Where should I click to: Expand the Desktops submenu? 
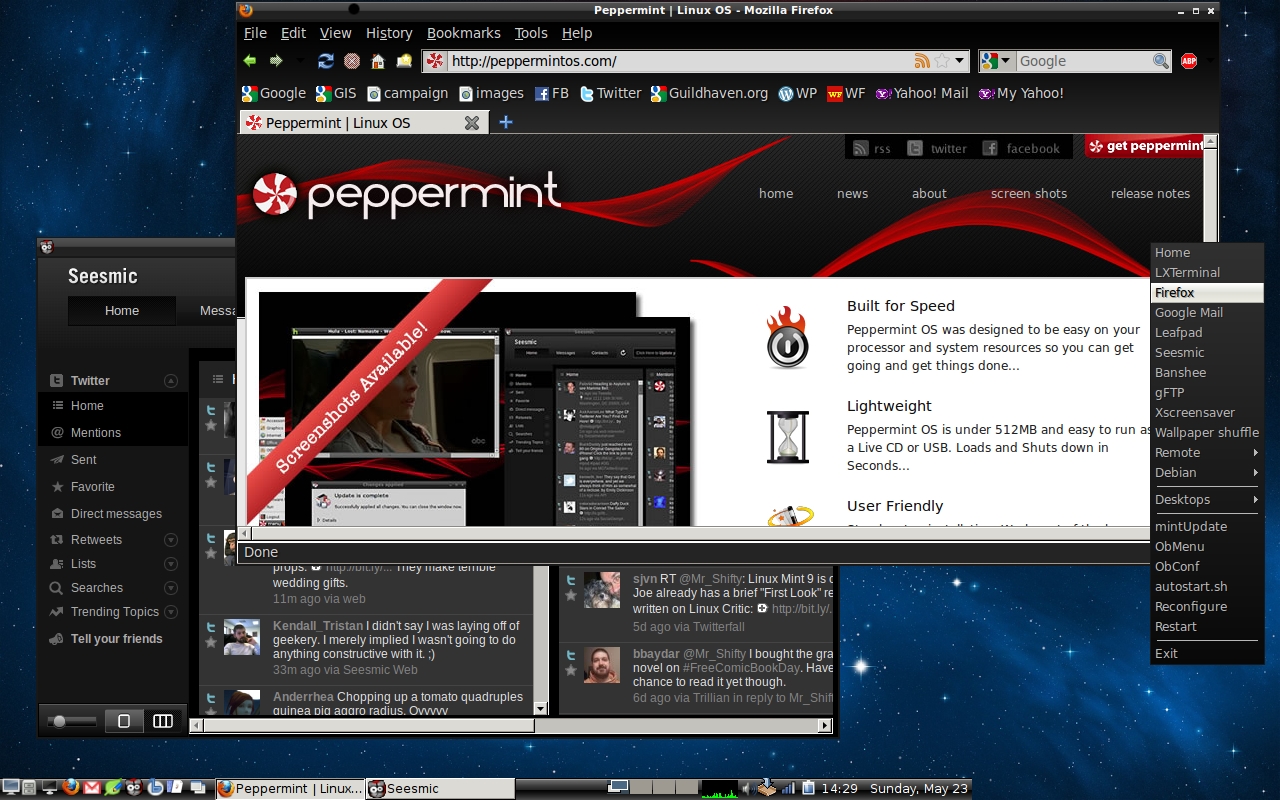(1207, 500)
